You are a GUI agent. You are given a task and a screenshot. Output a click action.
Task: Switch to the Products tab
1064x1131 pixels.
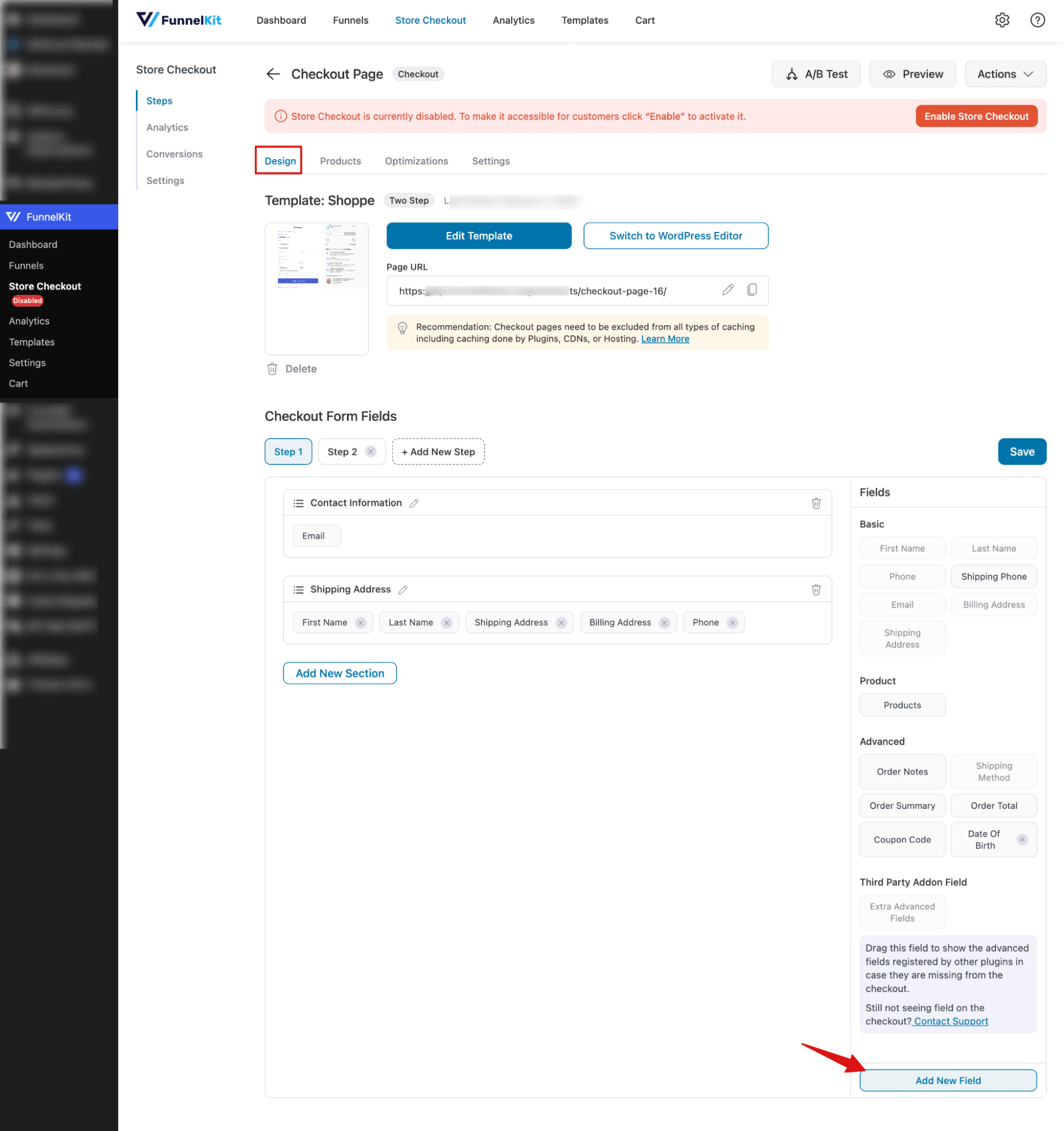coord(340,161)
